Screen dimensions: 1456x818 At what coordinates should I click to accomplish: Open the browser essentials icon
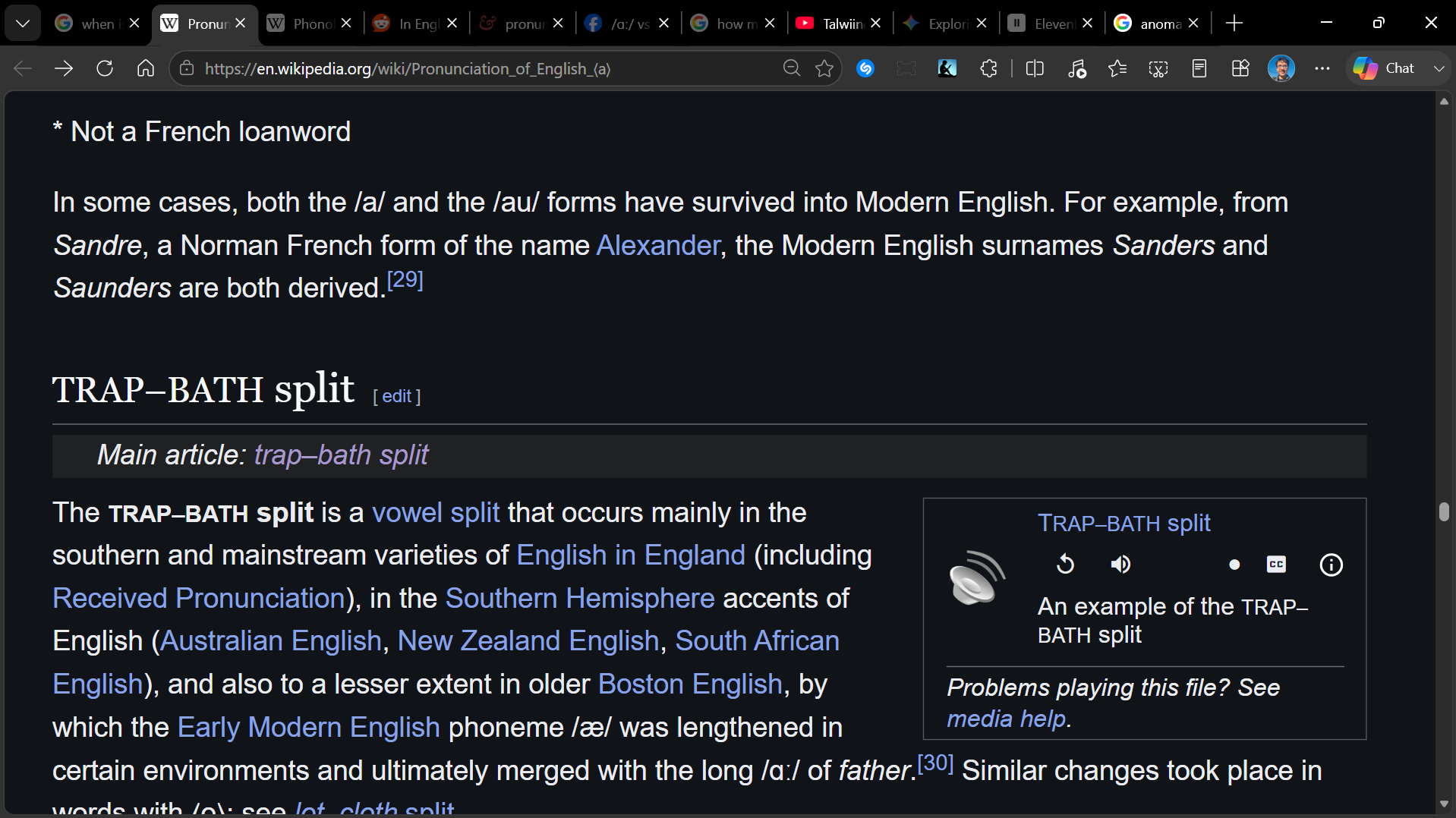coord(1240,69)
